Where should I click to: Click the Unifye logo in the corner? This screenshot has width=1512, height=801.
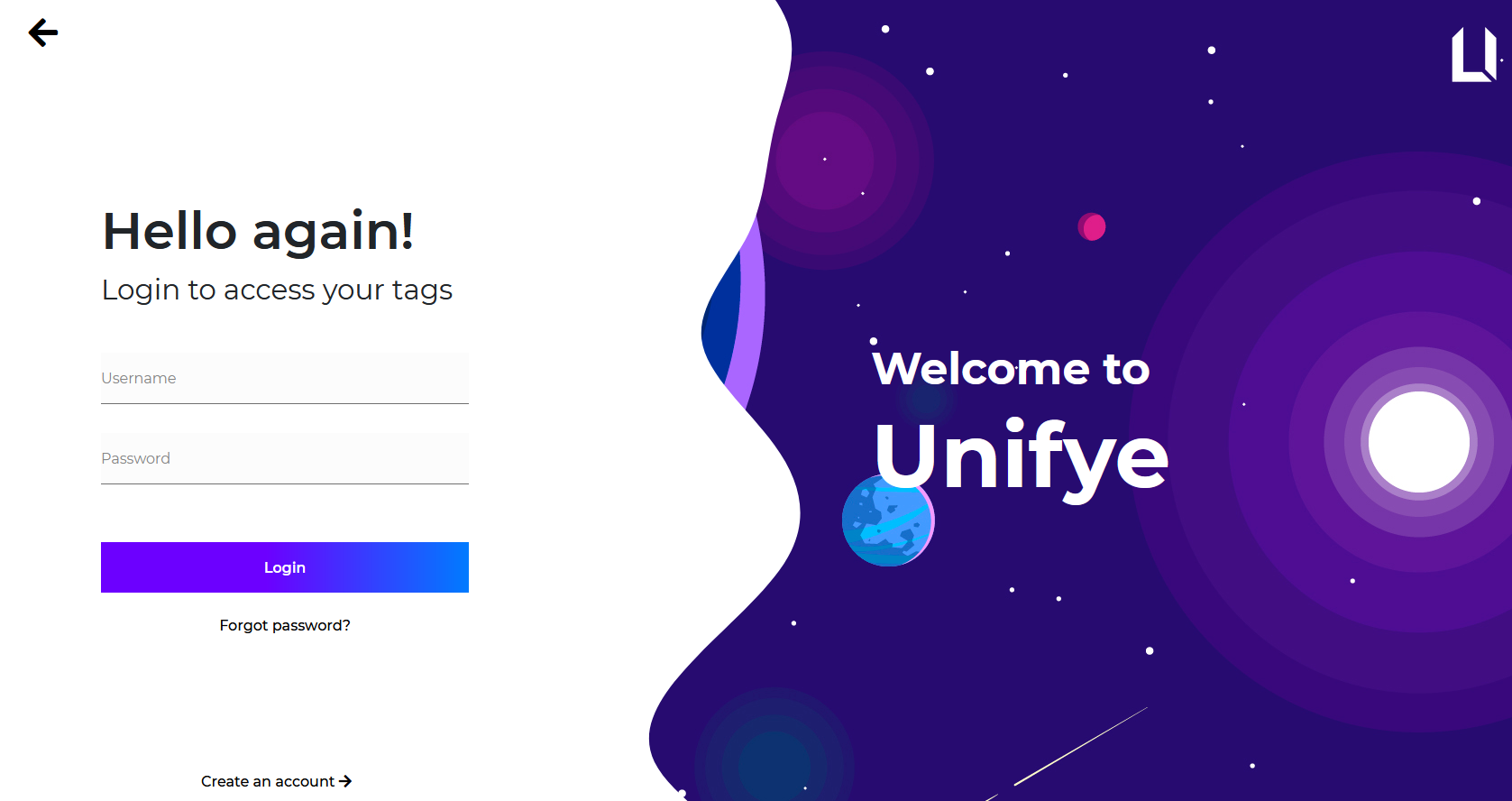[x=1474, y=54]
